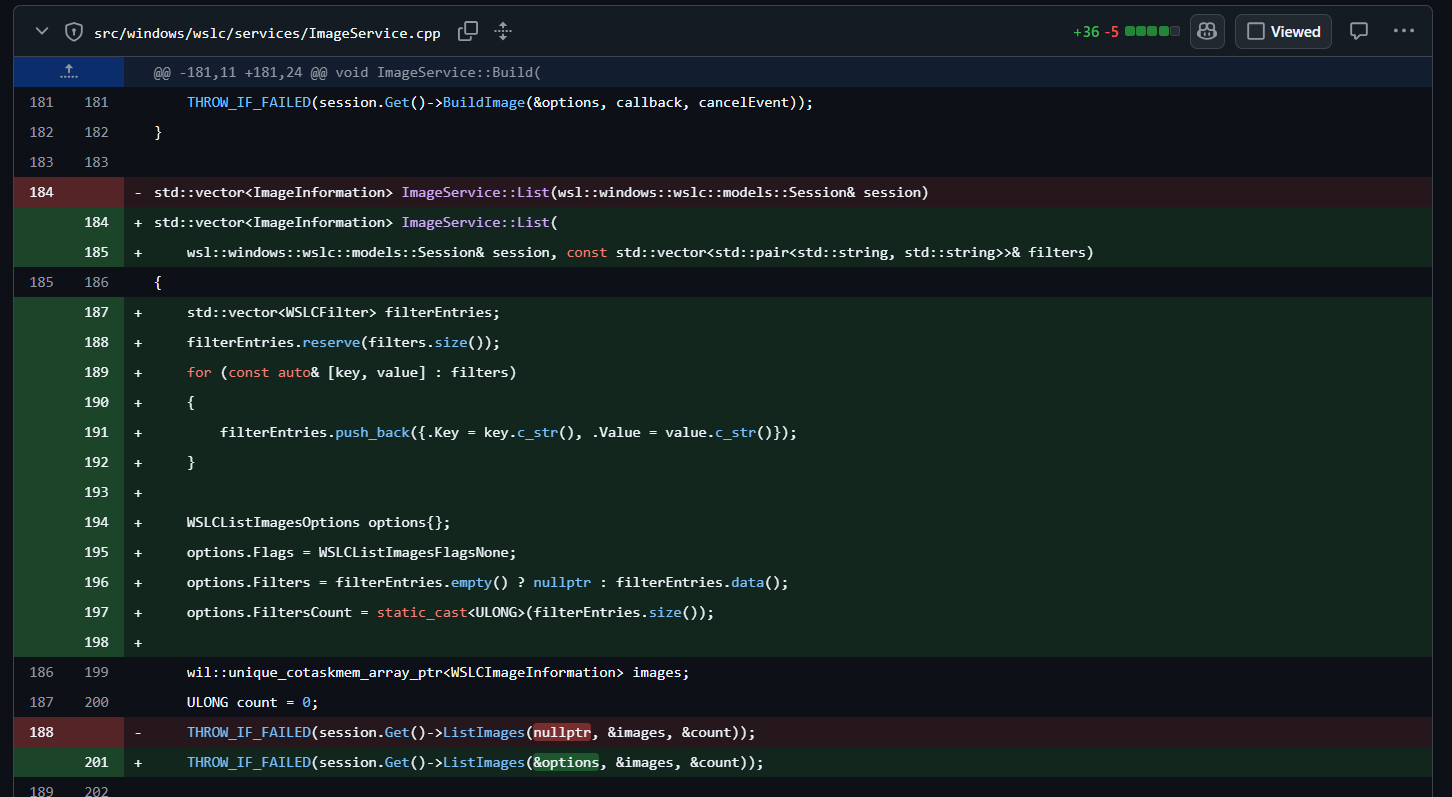
Task: Click filterEntries.reserve(filters.size()) code line
Action: tap(343, 342)
